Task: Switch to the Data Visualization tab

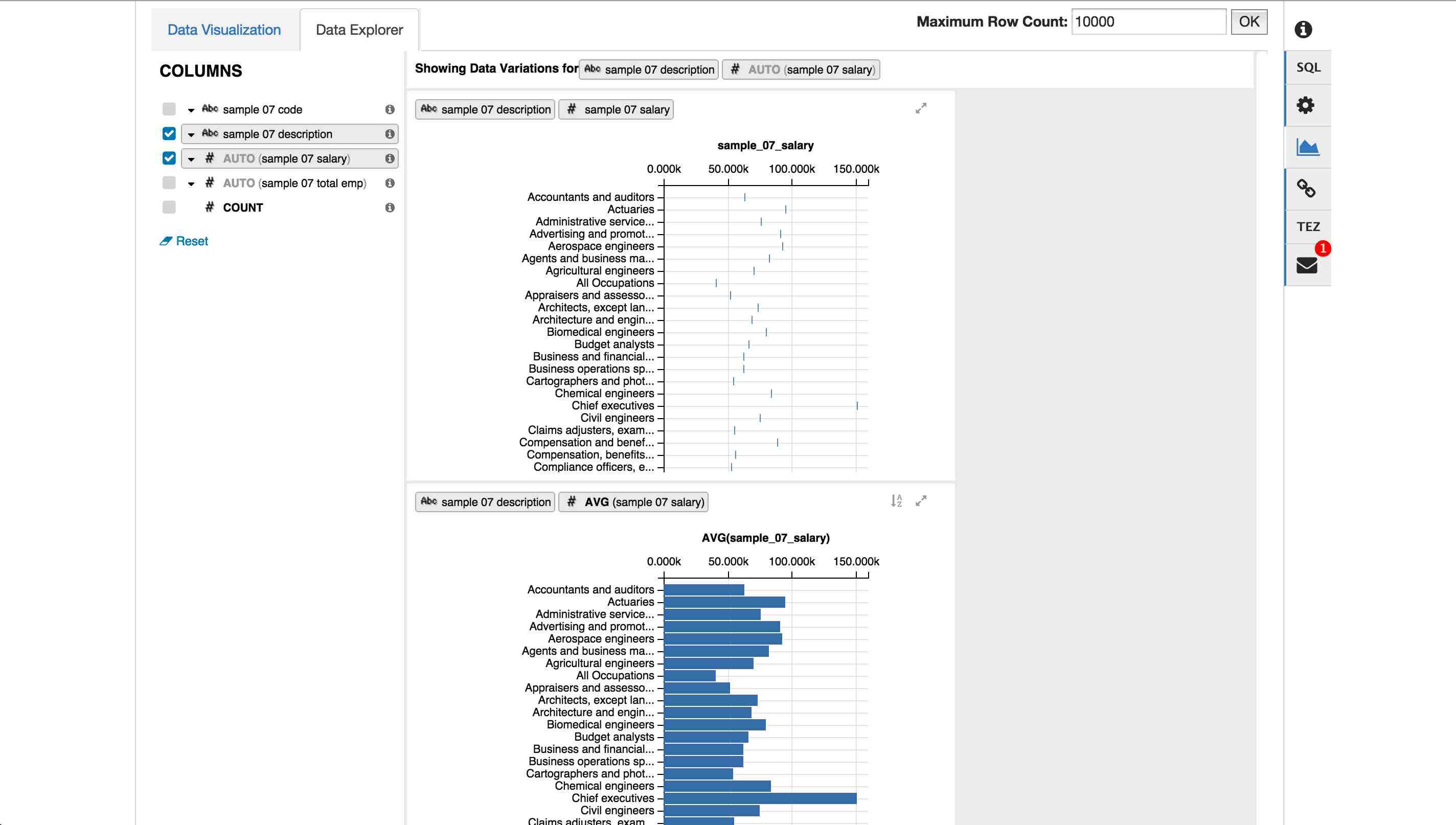Action: [x=223, y=30]
